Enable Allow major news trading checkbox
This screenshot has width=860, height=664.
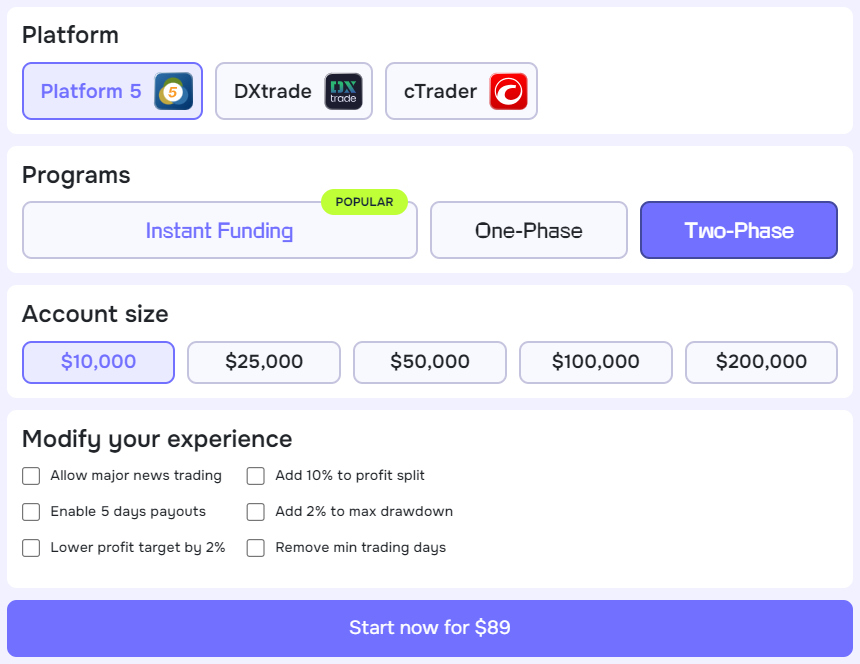tap(31, 476)
